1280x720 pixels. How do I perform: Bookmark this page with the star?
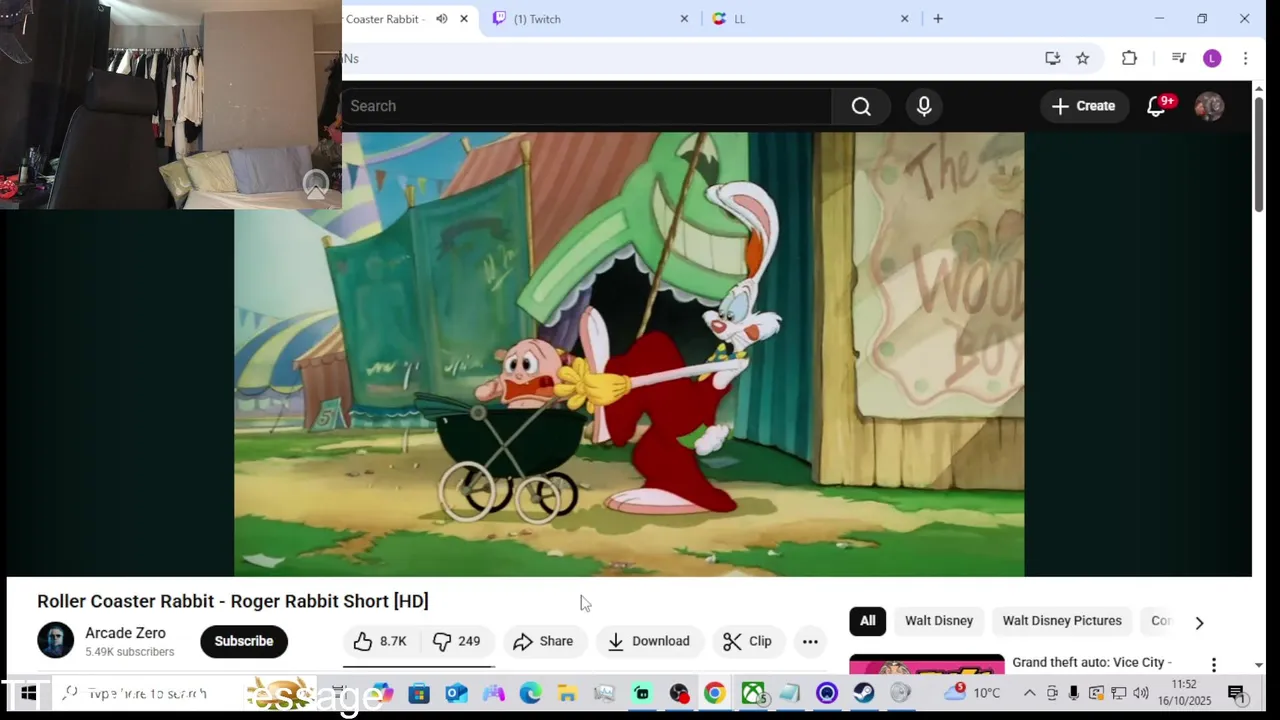[1083, 58]
